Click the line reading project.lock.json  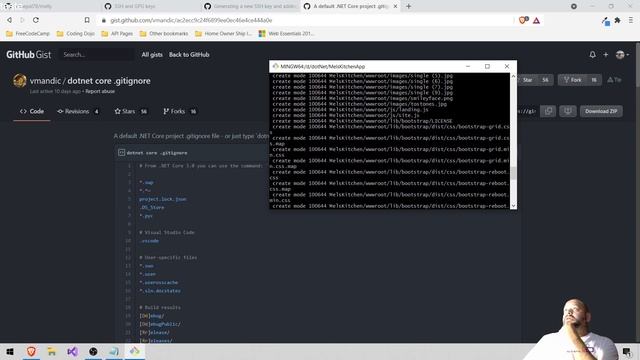pos(162,199)
